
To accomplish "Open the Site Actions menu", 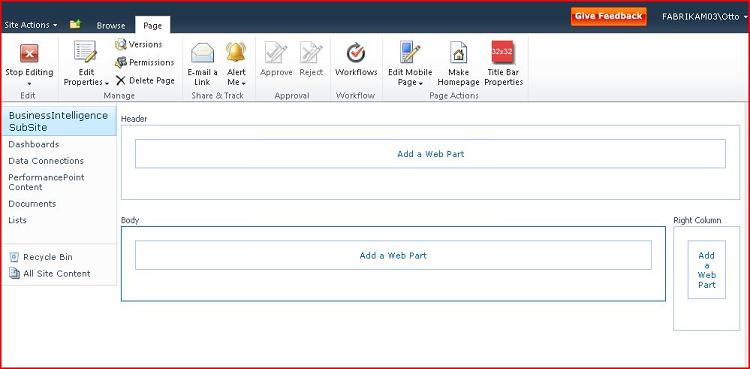I will [x=31, y=25].
